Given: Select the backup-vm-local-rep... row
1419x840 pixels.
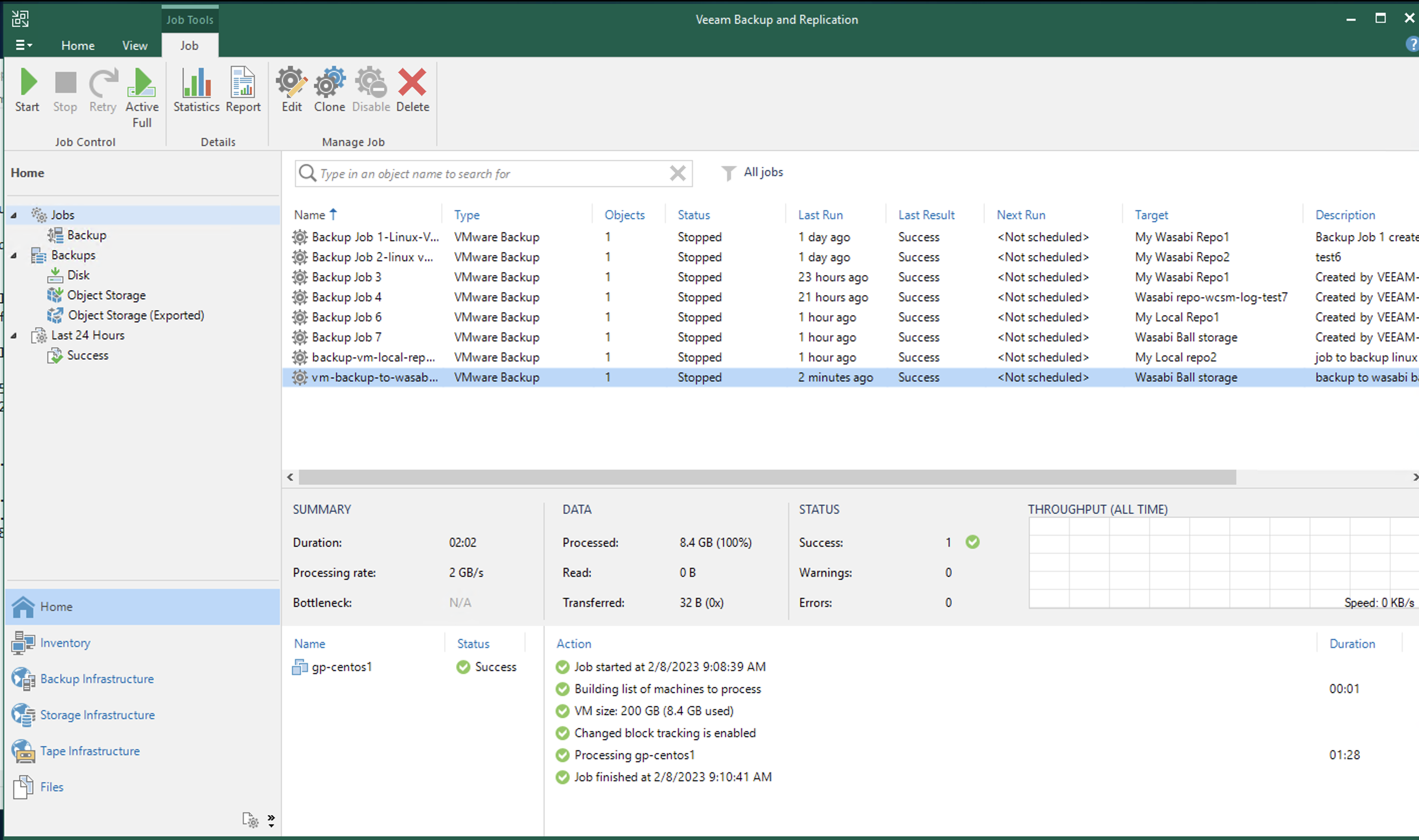Looking at the screenshot, I should click(x=849, y=358).
